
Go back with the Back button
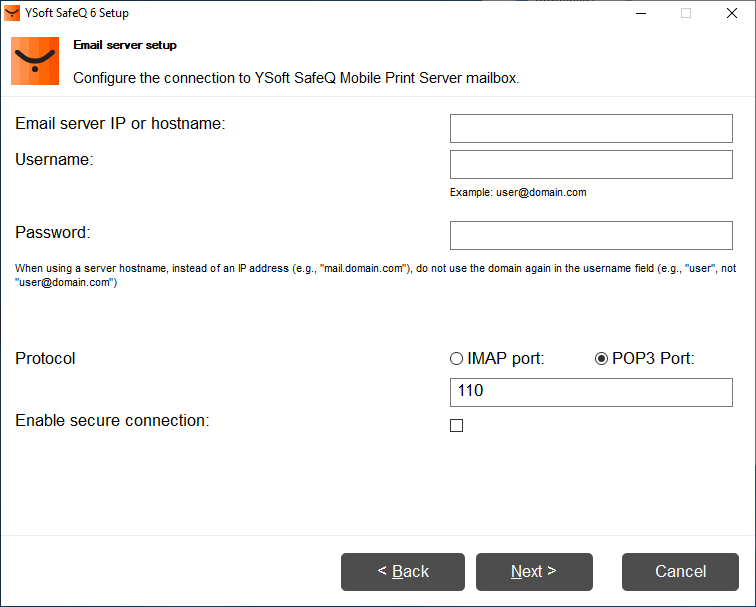pyautogui.click(x=403, y=572)
